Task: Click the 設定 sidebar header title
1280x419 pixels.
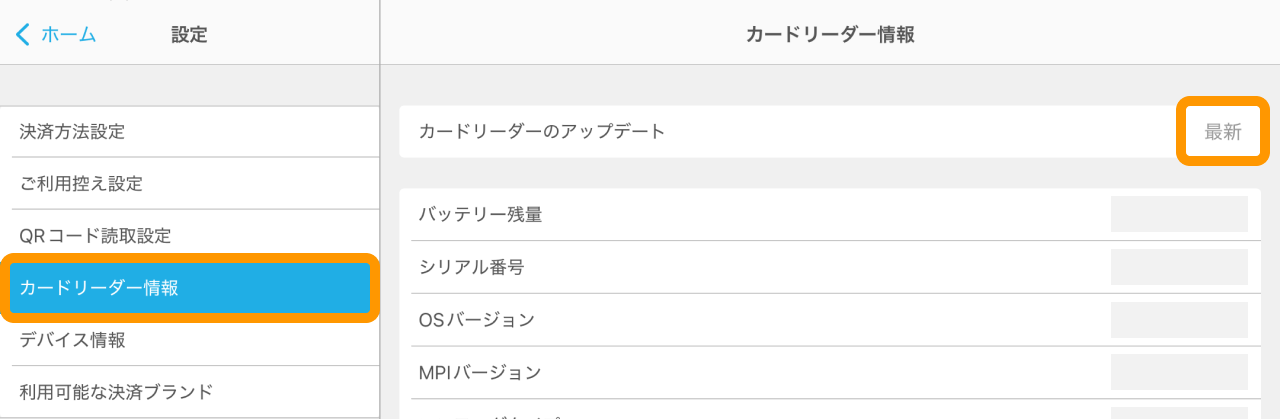Action: click(189, 35)
